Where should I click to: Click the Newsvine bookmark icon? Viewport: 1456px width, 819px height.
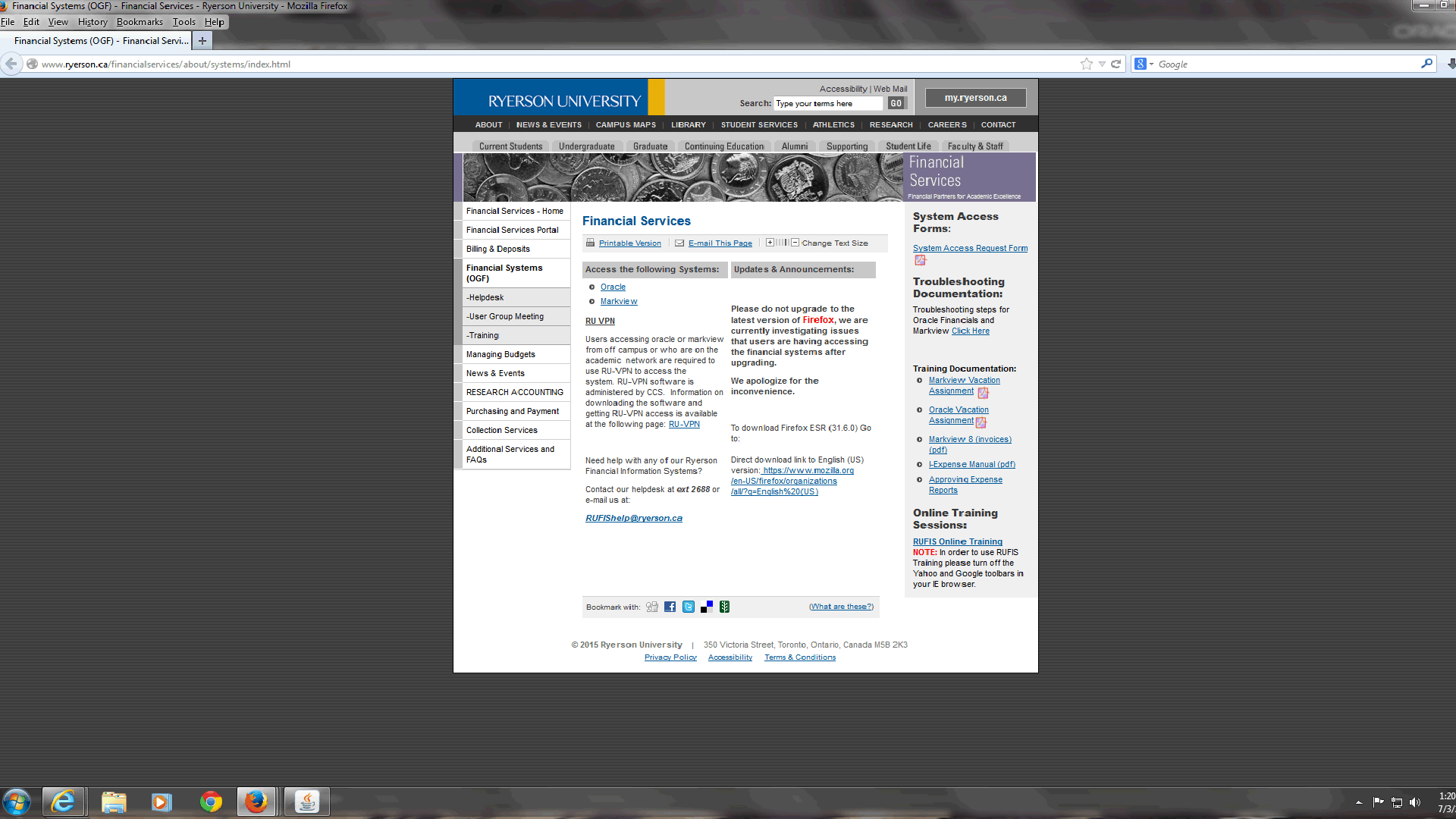tap(725, 607)
